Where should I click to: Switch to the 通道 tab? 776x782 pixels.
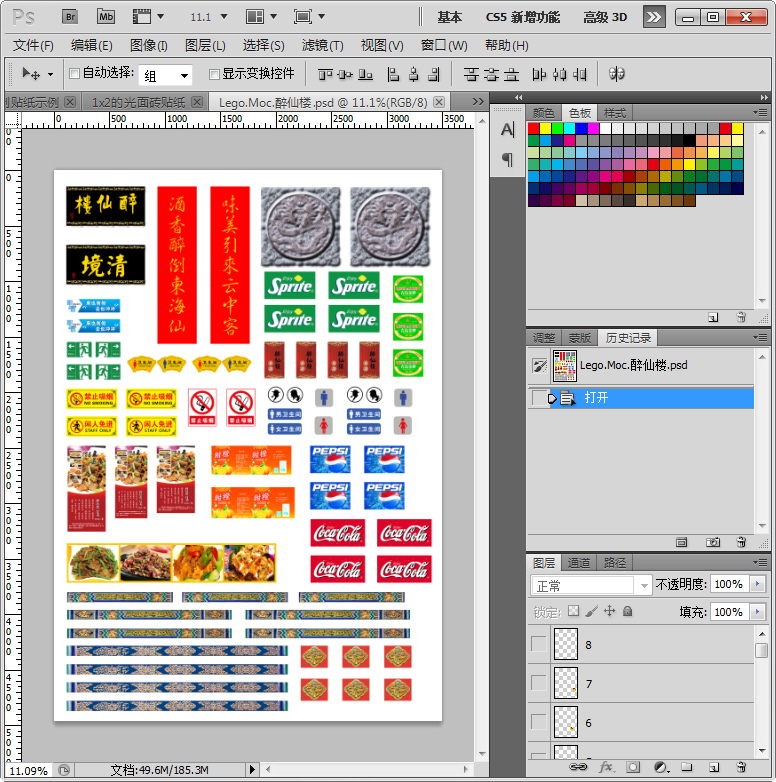pos(579,563)
